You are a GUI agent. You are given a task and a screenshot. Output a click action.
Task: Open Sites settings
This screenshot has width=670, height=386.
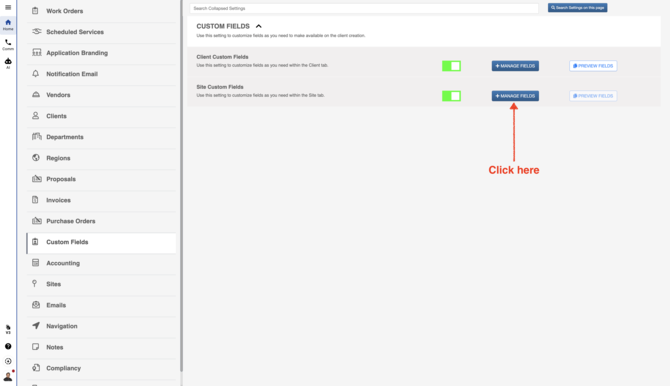click(101, 284)
